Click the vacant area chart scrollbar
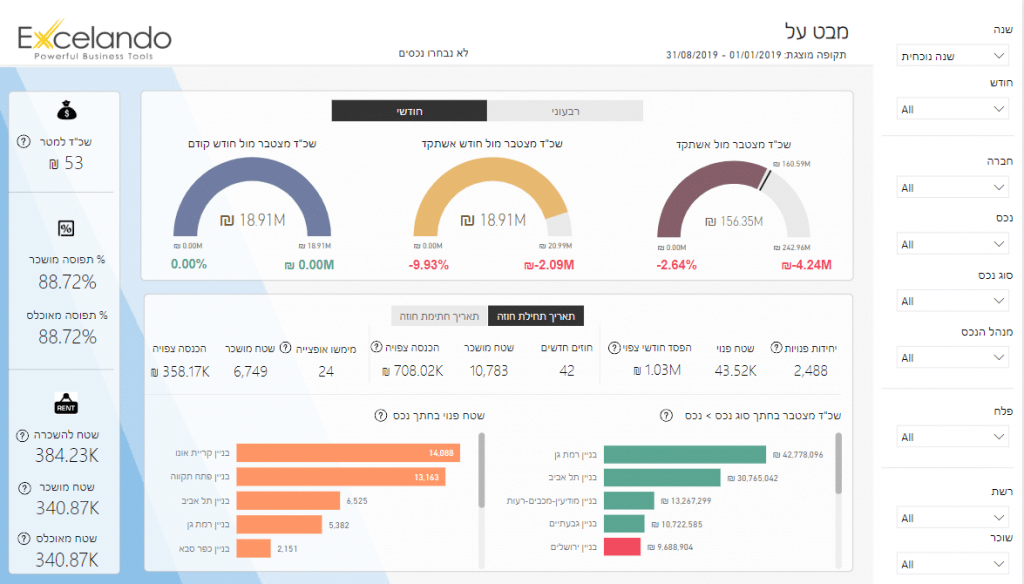 pos(482,468)
